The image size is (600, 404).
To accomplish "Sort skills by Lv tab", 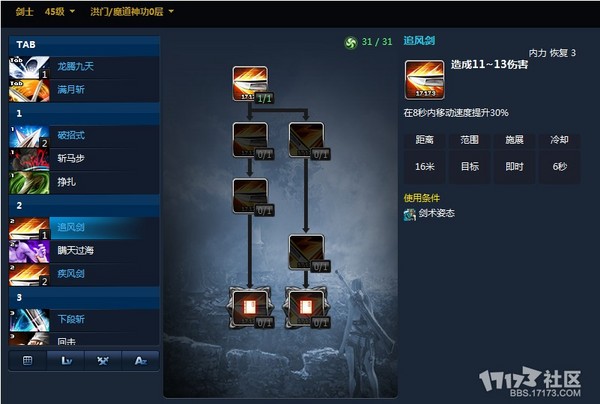I will pyautogui.click(x=66, y=360).
